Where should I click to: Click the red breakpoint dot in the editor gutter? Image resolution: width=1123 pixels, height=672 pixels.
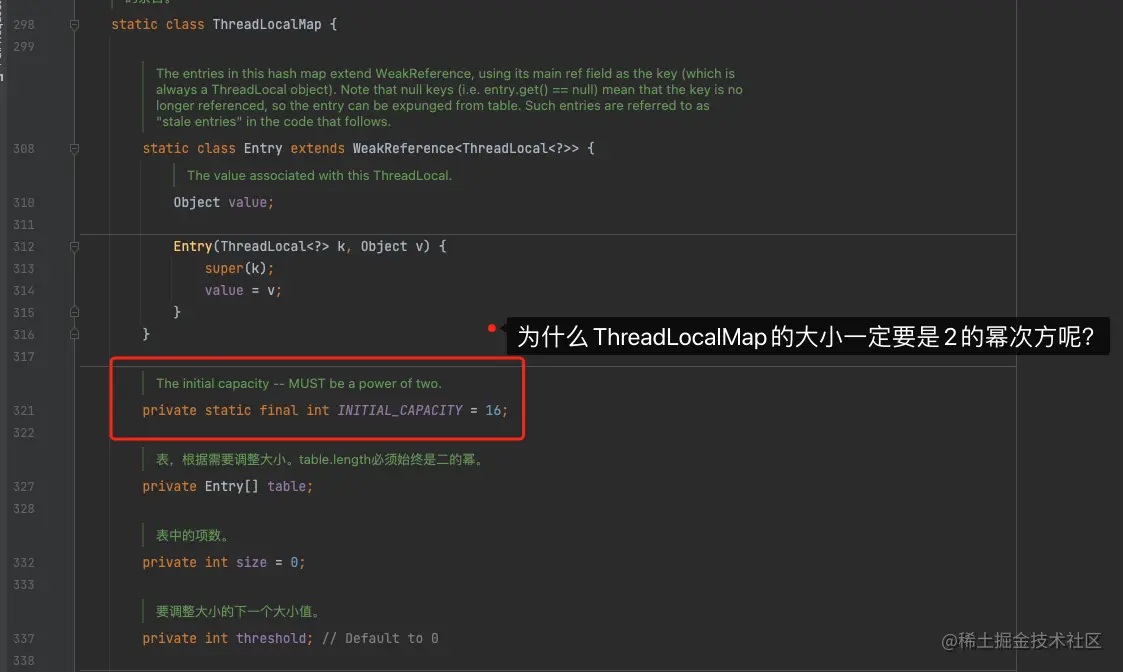click(x=491, y=327)
